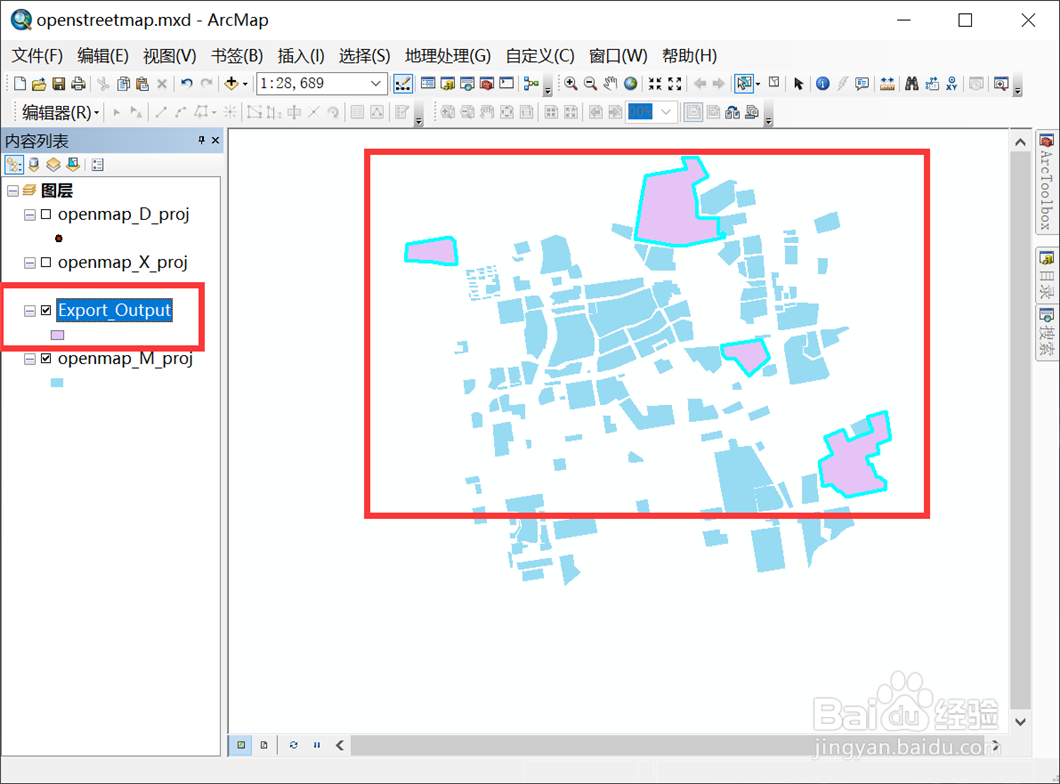Open a map document with folder icon
1060x784 pixels.
(39, 84)
